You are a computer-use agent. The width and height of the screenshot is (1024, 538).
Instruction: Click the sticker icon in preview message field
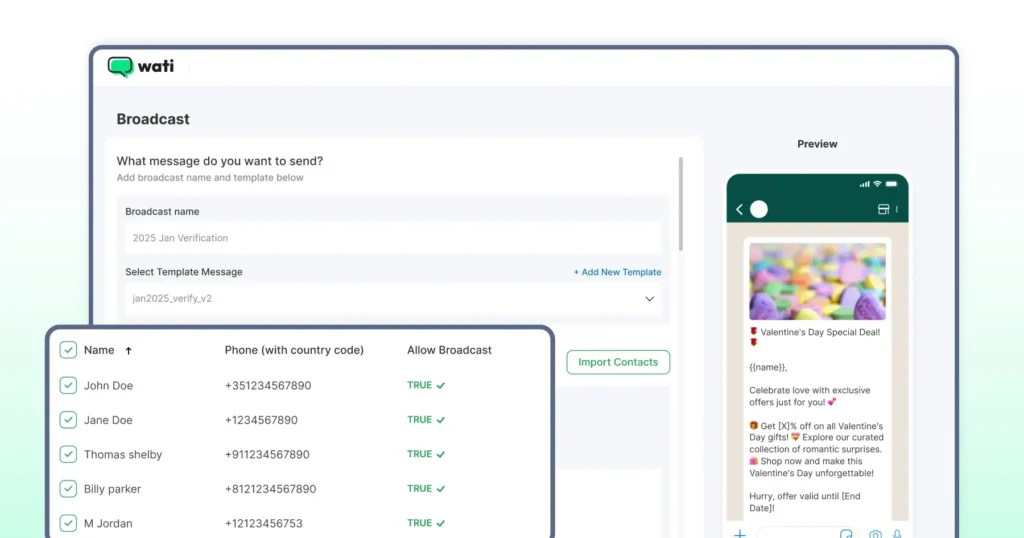(846, 534)
